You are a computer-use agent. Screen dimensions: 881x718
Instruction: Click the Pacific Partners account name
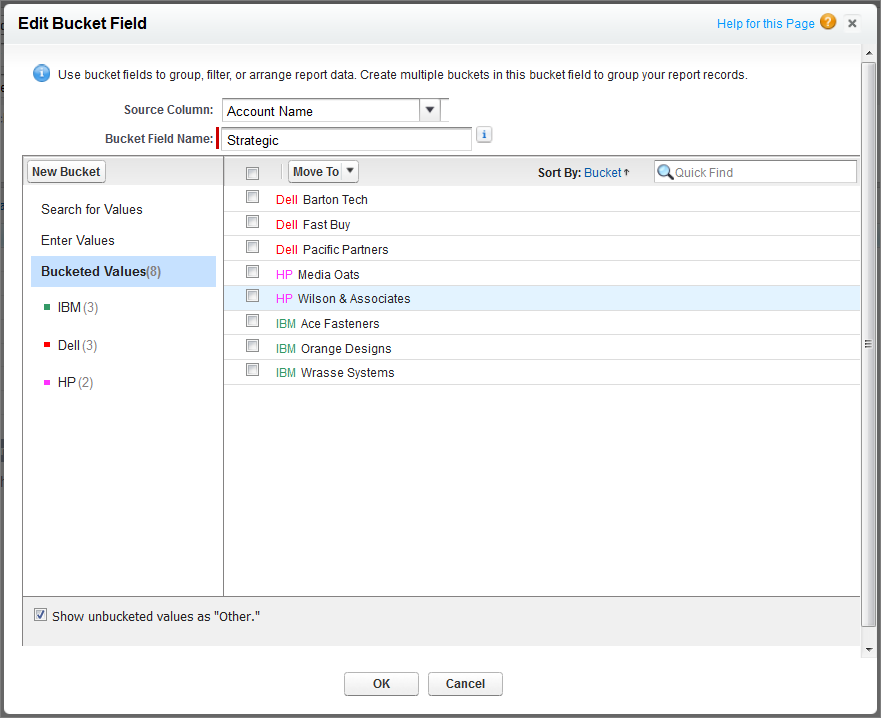pyautogui.click(x=346, y=249)
